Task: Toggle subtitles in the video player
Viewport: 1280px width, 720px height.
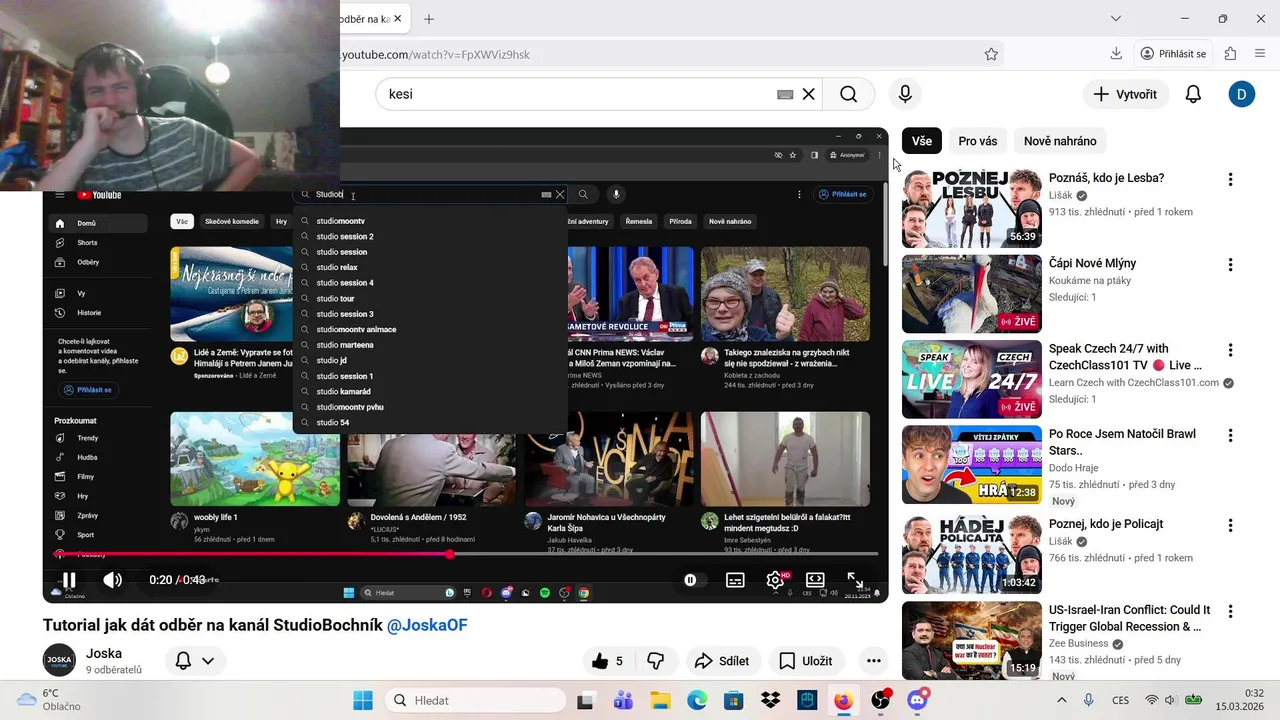Action: [x=735, y=580]
